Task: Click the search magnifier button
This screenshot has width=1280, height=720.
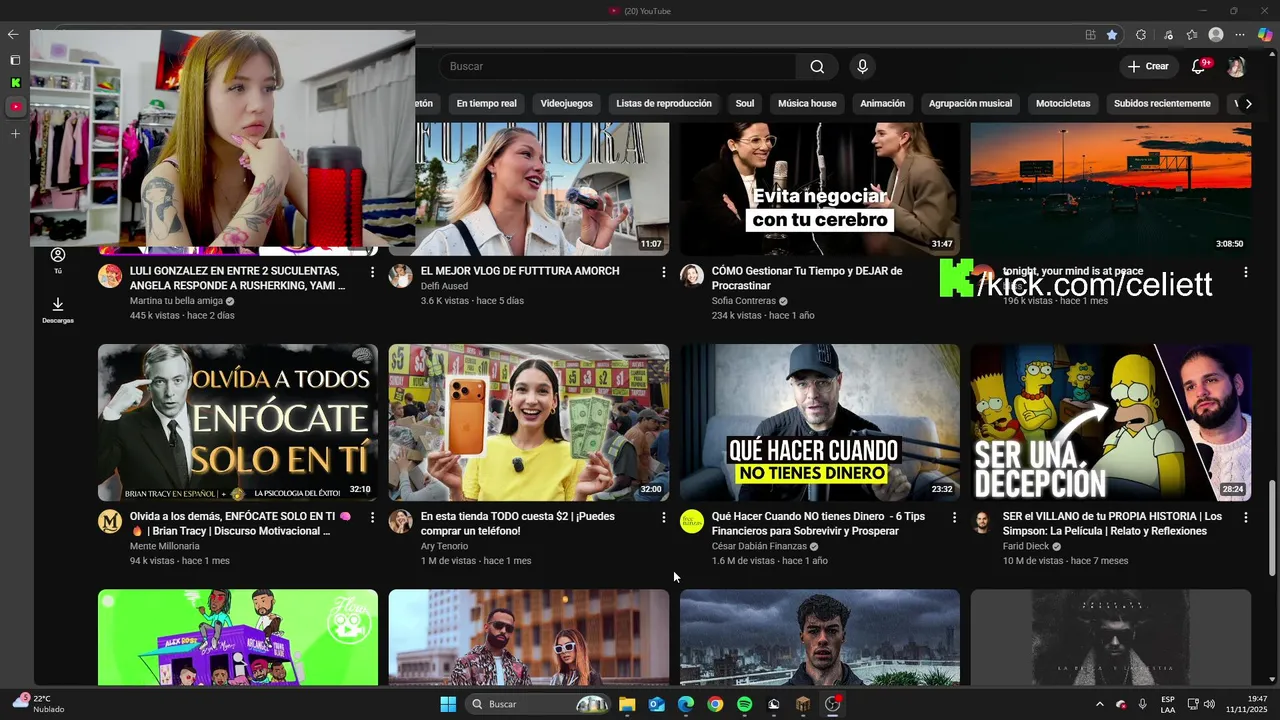Action: (817, 67)
